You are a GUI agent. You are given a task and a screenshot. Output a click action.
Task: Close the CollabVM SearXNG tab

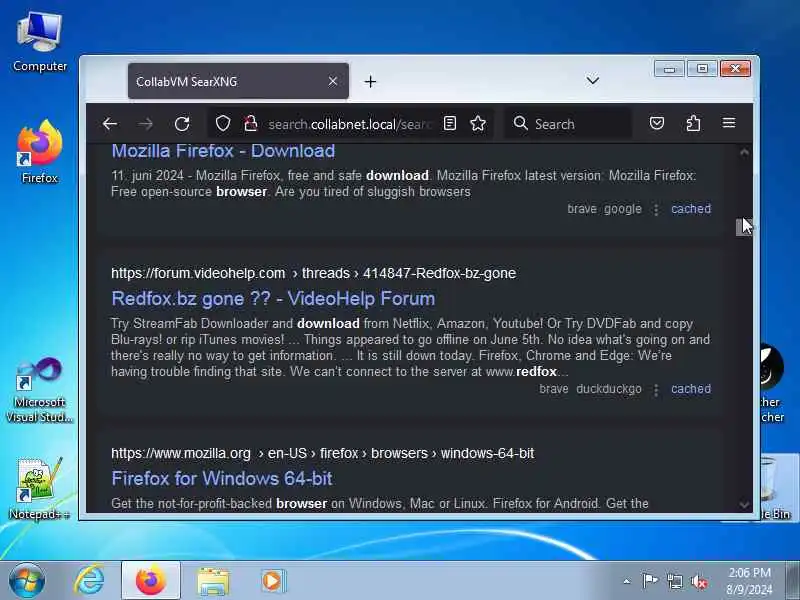[x=333, y=81]
